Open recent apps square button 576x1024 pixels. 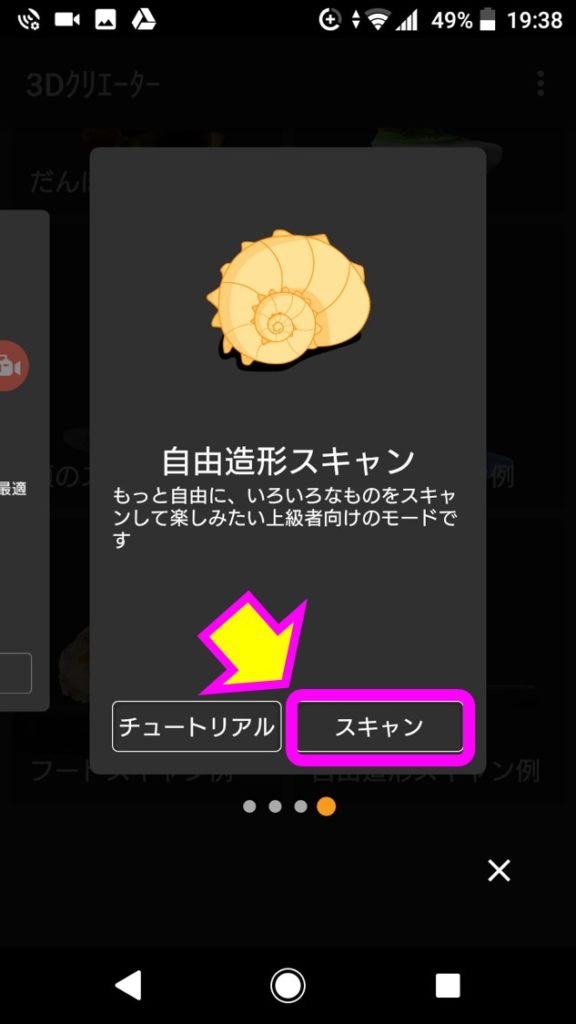447,985
